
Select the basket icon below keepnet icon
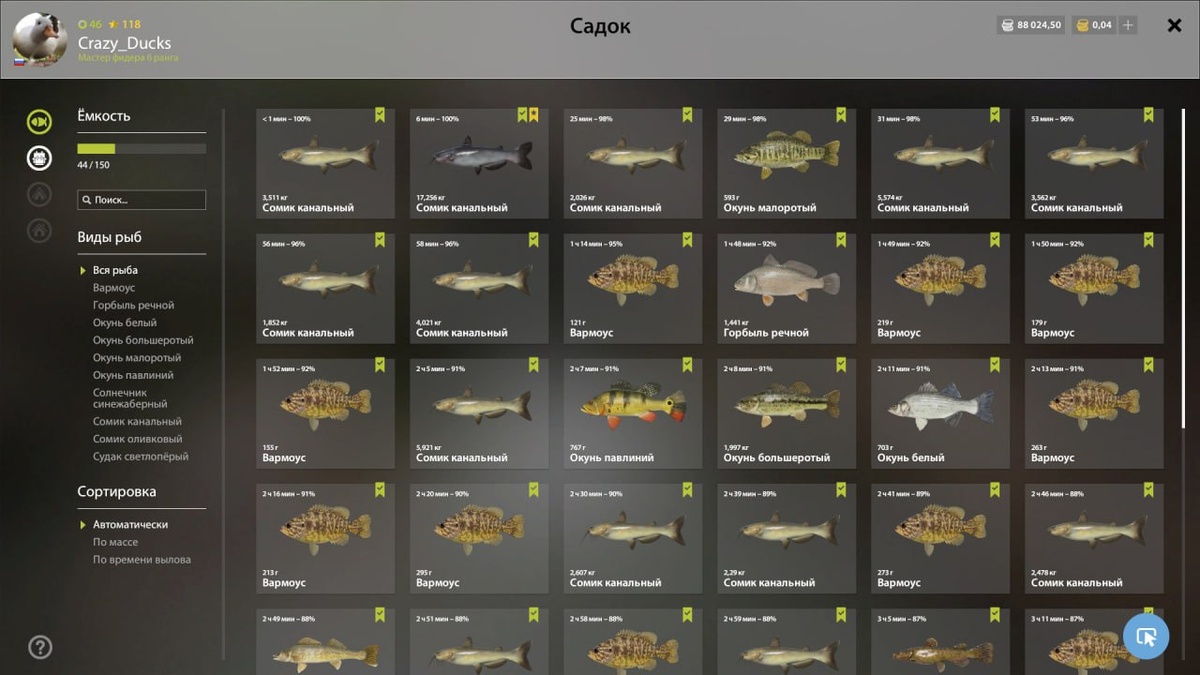(39, 157)
